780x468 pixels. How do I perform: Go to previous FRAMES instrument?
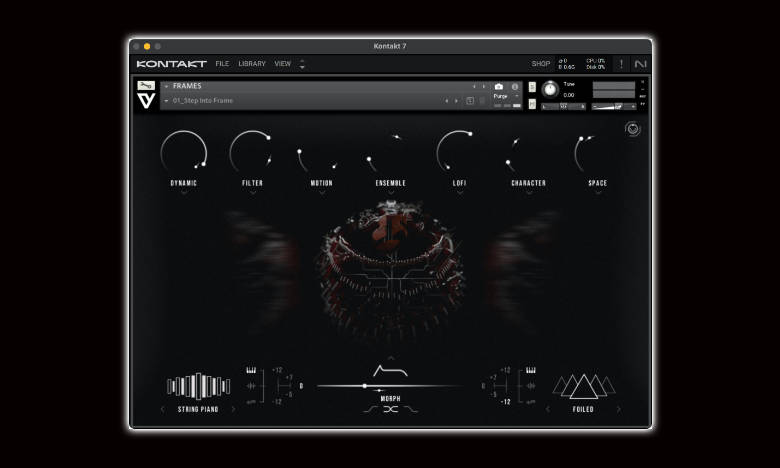pyautogui.click(x=474, y=87)
